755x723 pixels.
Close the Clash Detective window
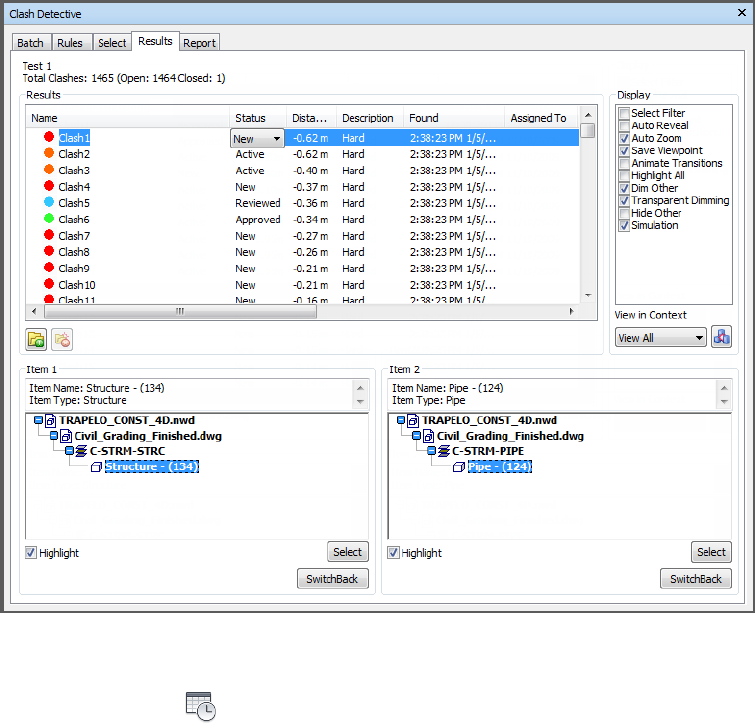click(742, 13)
